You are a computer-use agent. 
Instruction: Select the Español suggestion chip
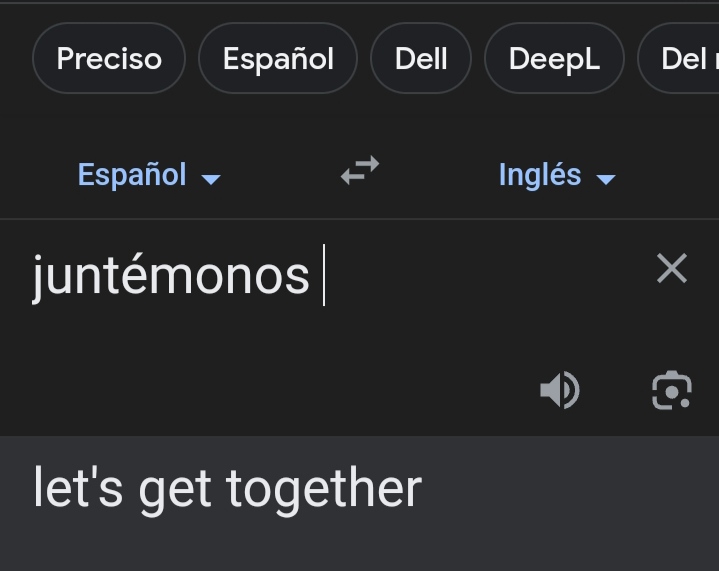pyautogui.click(x=278, y=58)
